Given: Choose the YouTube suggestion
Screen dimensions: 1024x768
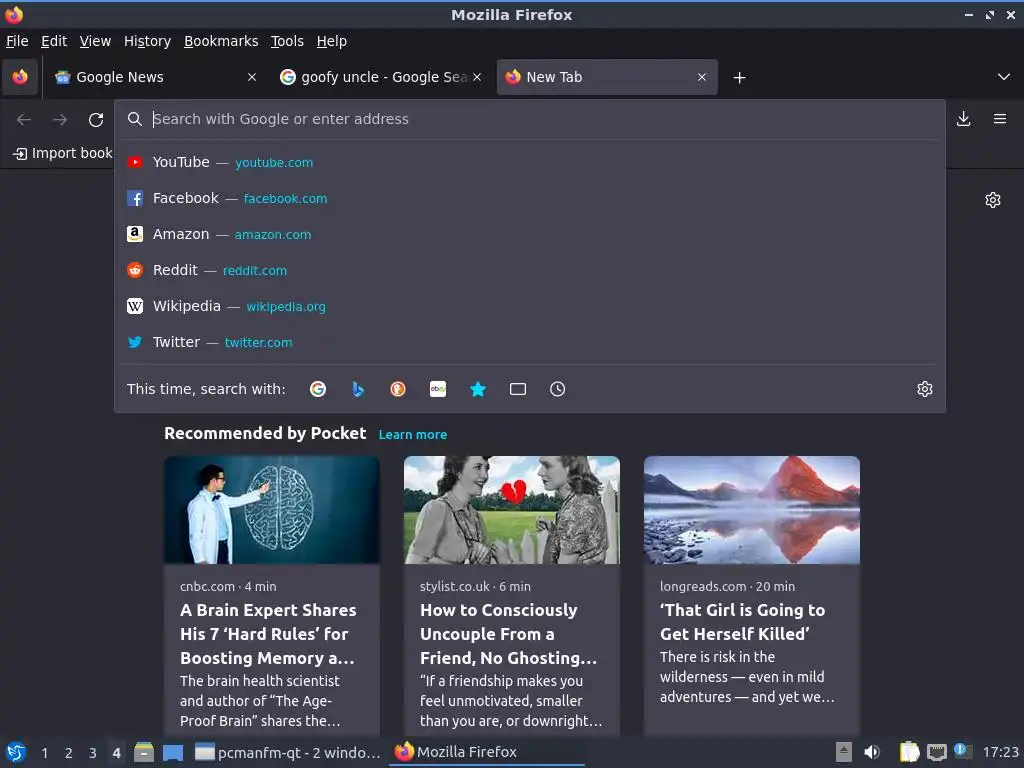Looking at the screenshot, I should coord(530,162).
